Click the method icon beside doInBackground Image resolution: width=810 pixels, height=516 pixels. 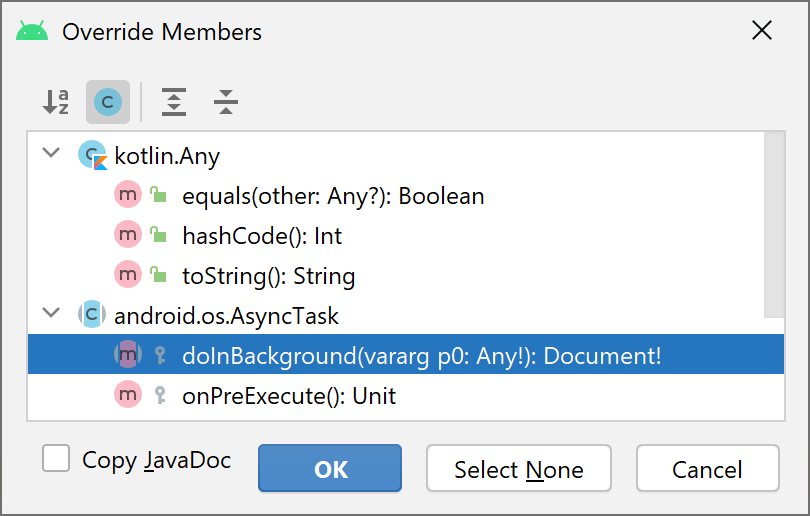(x=128, y=354)
